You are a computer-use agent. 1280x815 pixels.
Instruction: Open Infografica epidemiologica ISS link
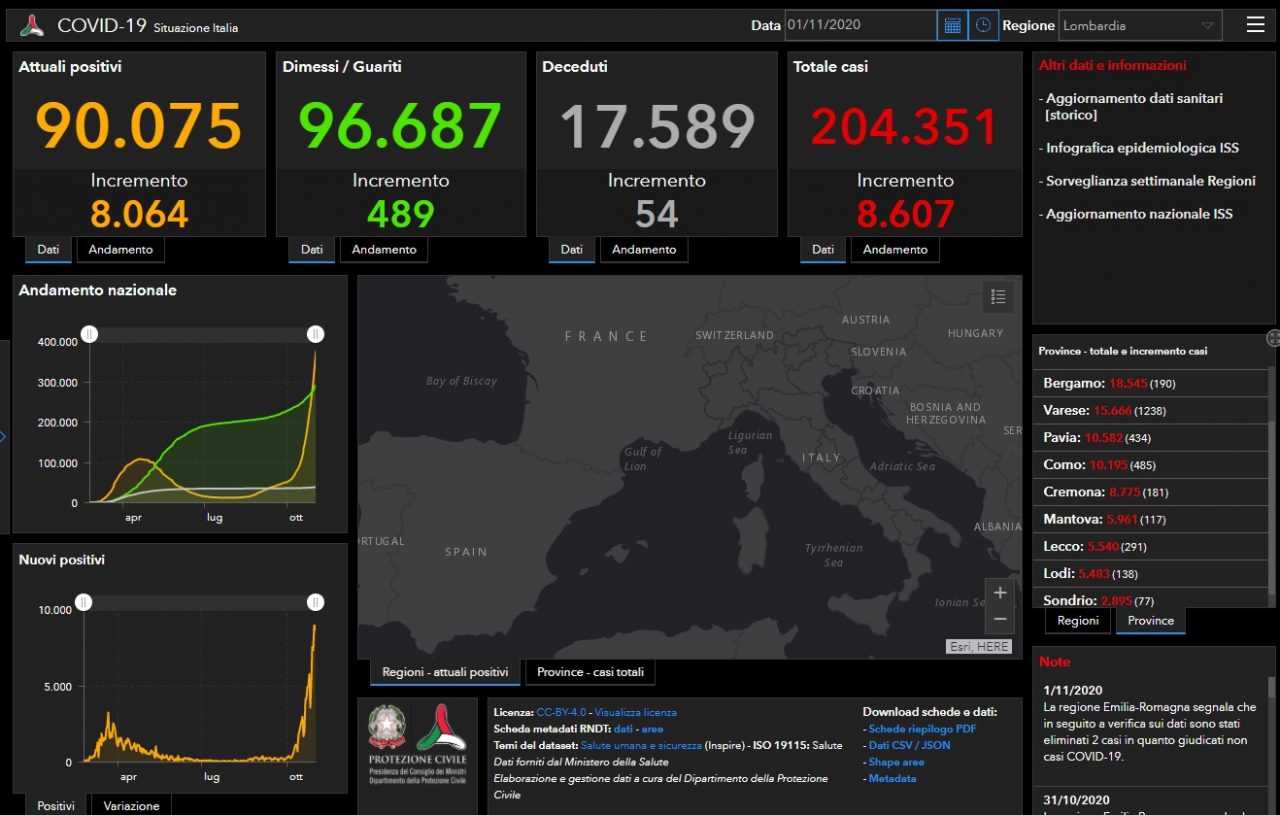pyautogui.click(x=1142, y=148)
